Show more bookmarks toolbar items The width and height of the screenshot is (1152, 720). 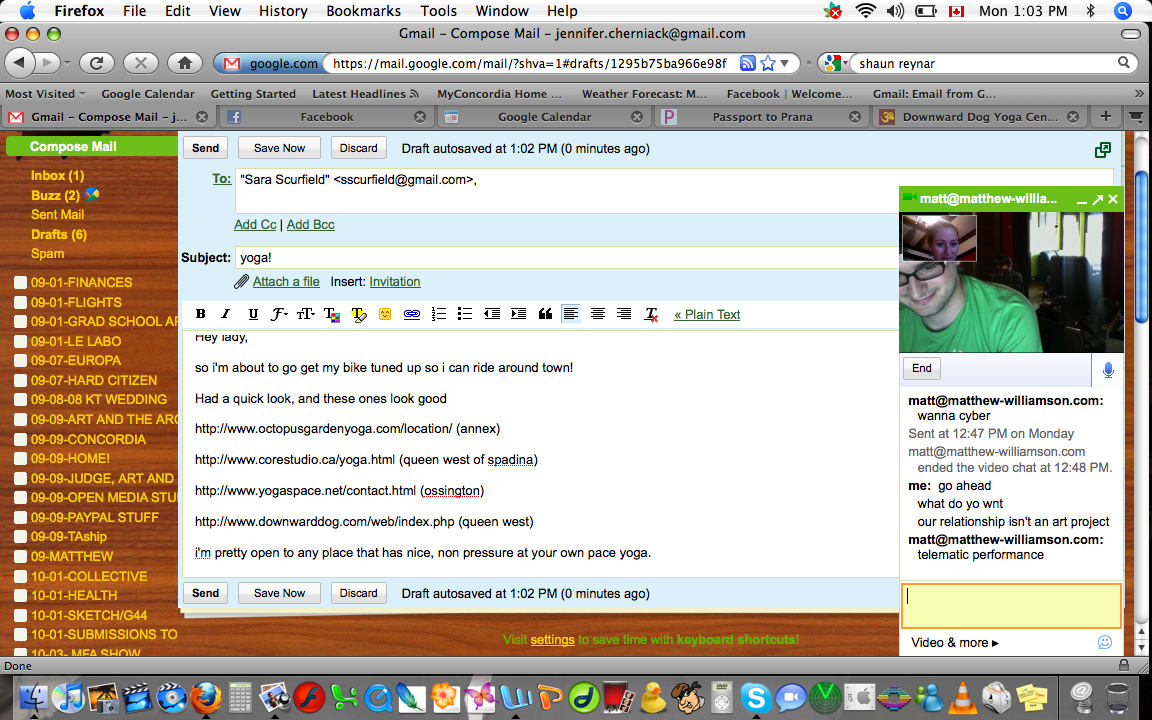(1139, 94)
